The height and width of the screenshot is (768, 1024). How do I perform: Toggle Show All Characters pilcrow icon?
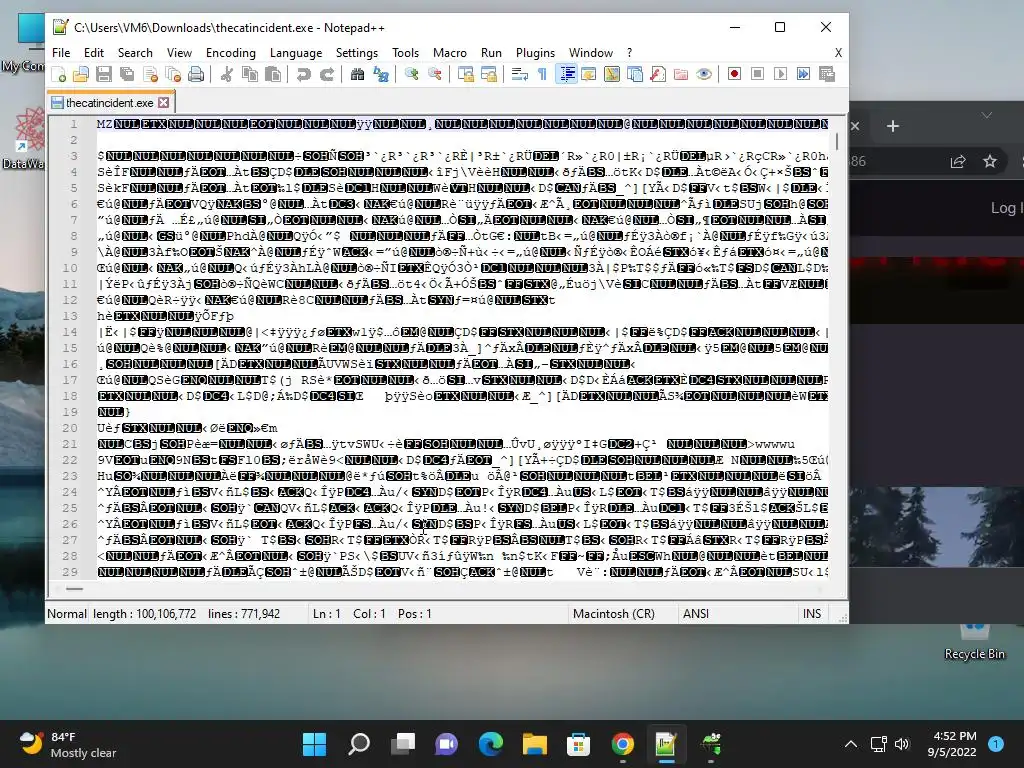pos(542,74)
